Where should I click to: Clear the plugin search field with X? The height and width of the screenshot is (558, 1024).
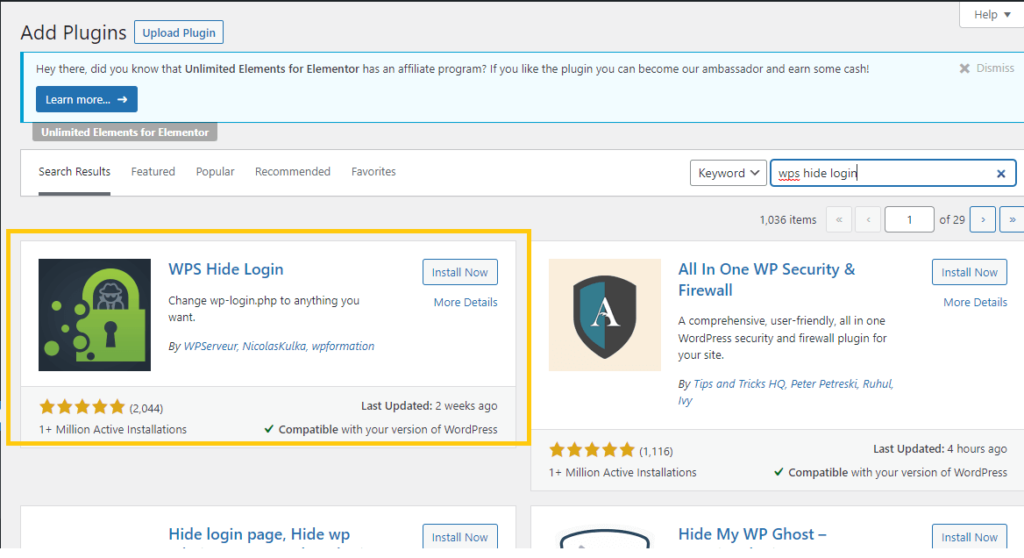click(1000, 174)
